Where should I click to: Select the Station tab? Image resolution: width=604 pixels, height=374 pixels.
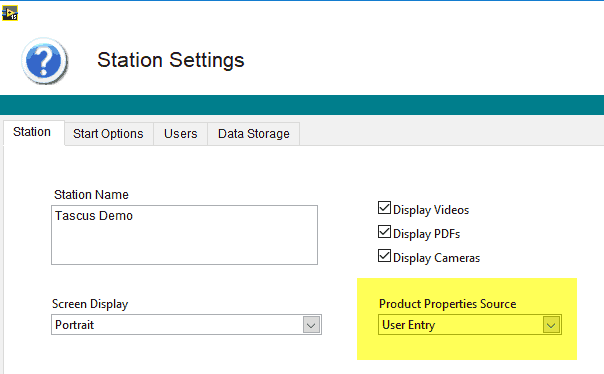coord(32,132)
